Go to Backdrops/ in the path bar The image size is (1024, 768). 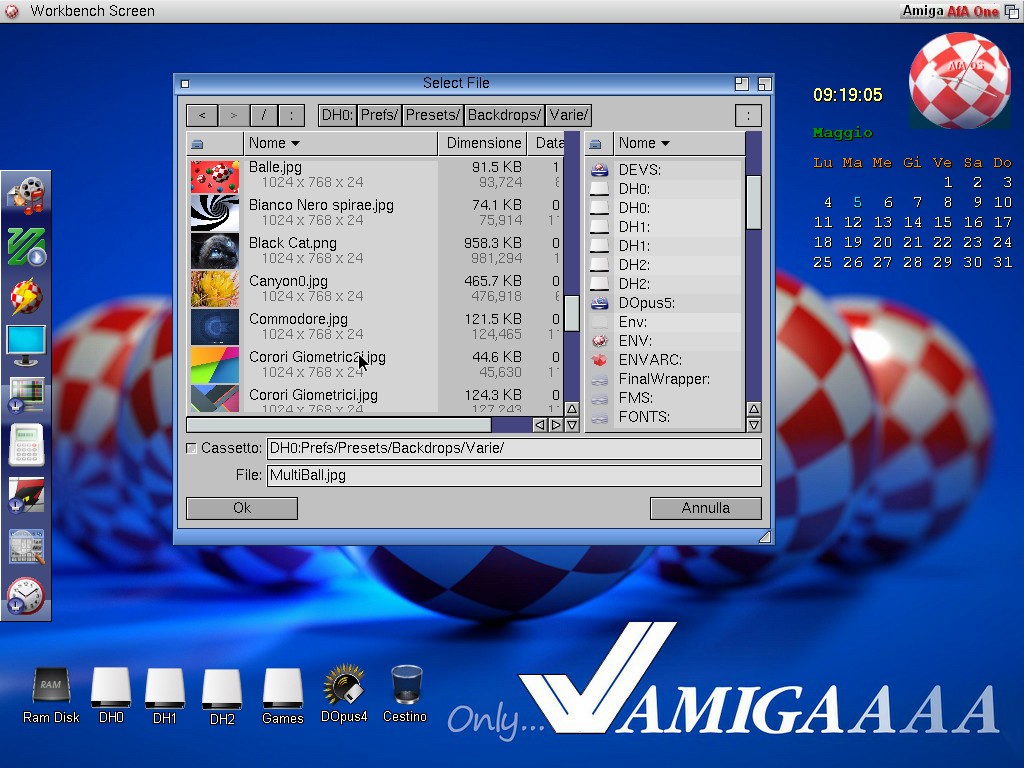pos(504,115)
